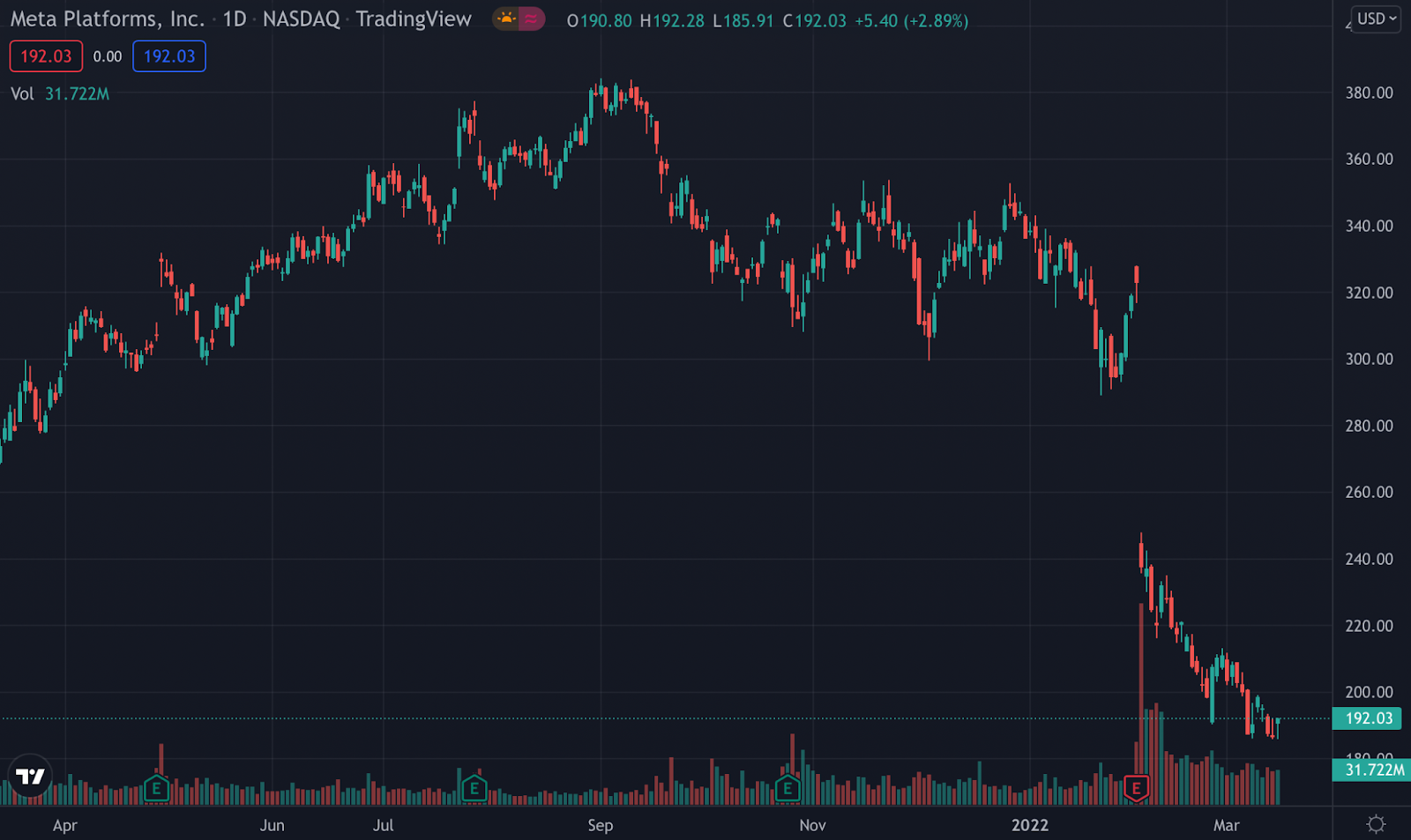Click the 320.00 price scale label

[1370, 293]
